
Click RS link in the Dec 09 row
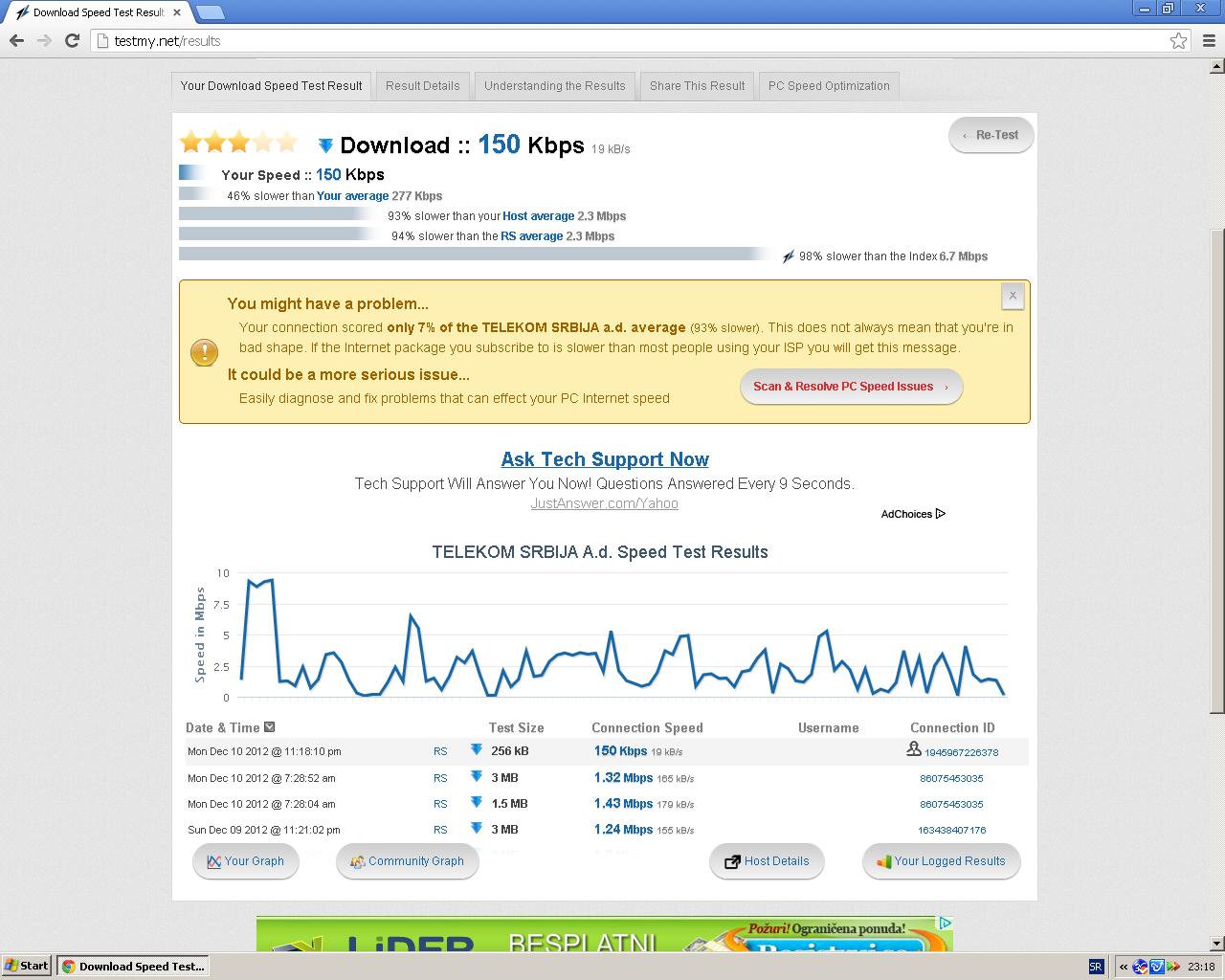(440, 830)
